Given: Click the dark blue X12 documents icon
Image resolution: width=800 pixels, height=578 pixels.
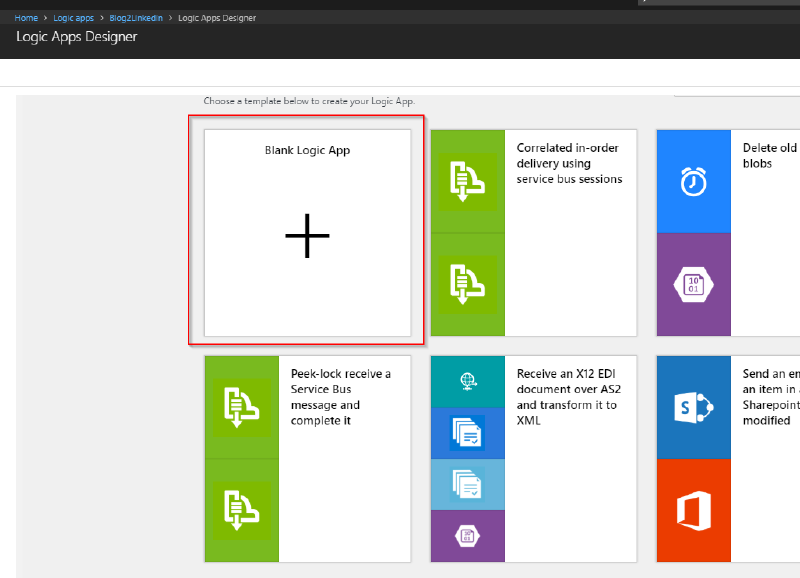Looking at the screenshot, I should pyautogui.click(x=468, y=432).
